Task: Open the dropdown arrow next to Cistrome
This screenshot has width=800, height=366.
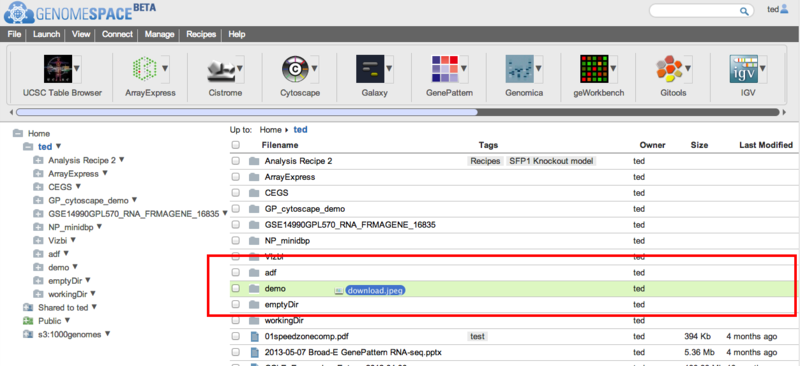Action: 239,68
